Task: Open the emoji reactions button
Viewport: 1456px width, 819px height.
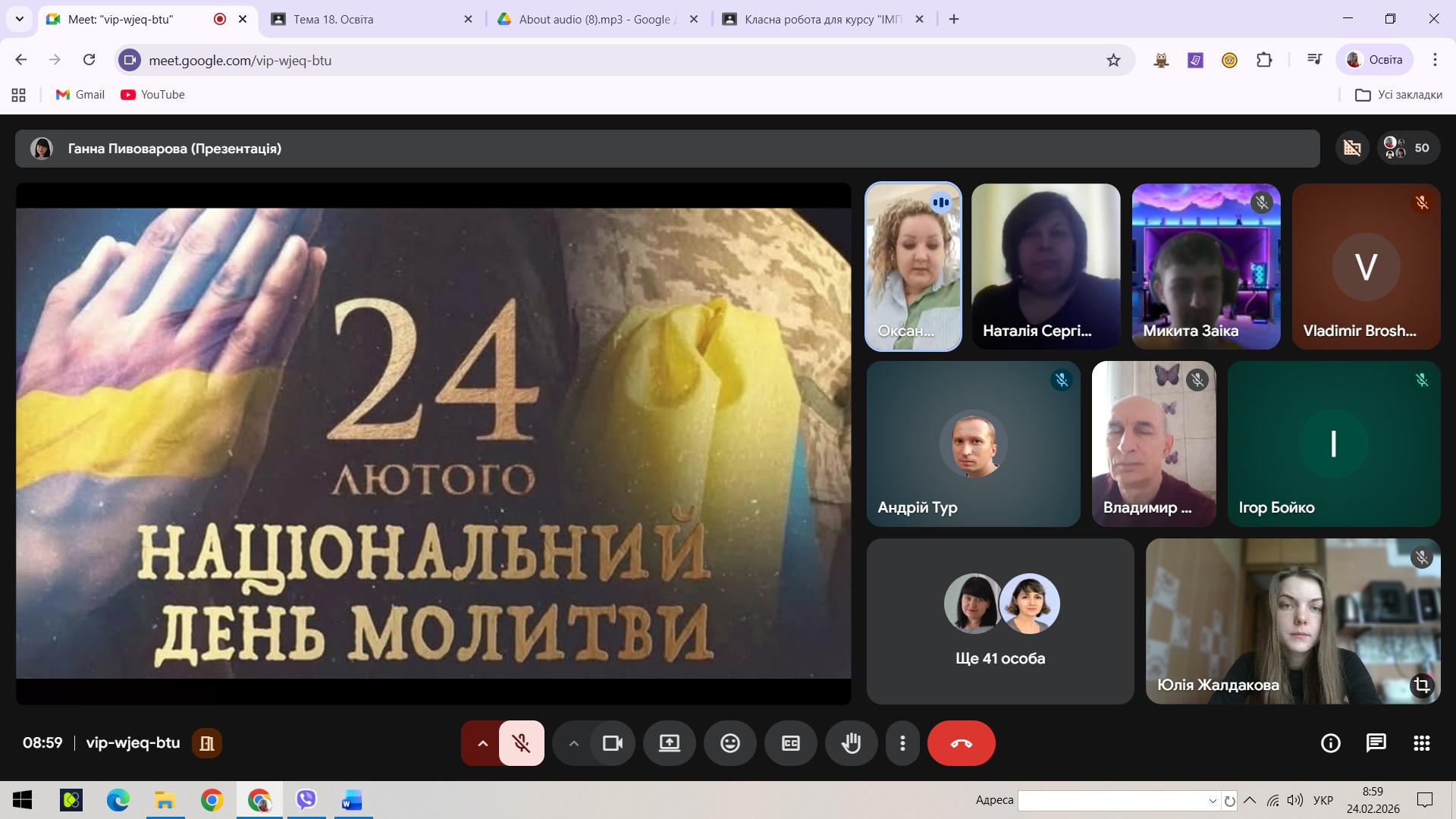Action: pyautogui.click(x=730, y=743)
